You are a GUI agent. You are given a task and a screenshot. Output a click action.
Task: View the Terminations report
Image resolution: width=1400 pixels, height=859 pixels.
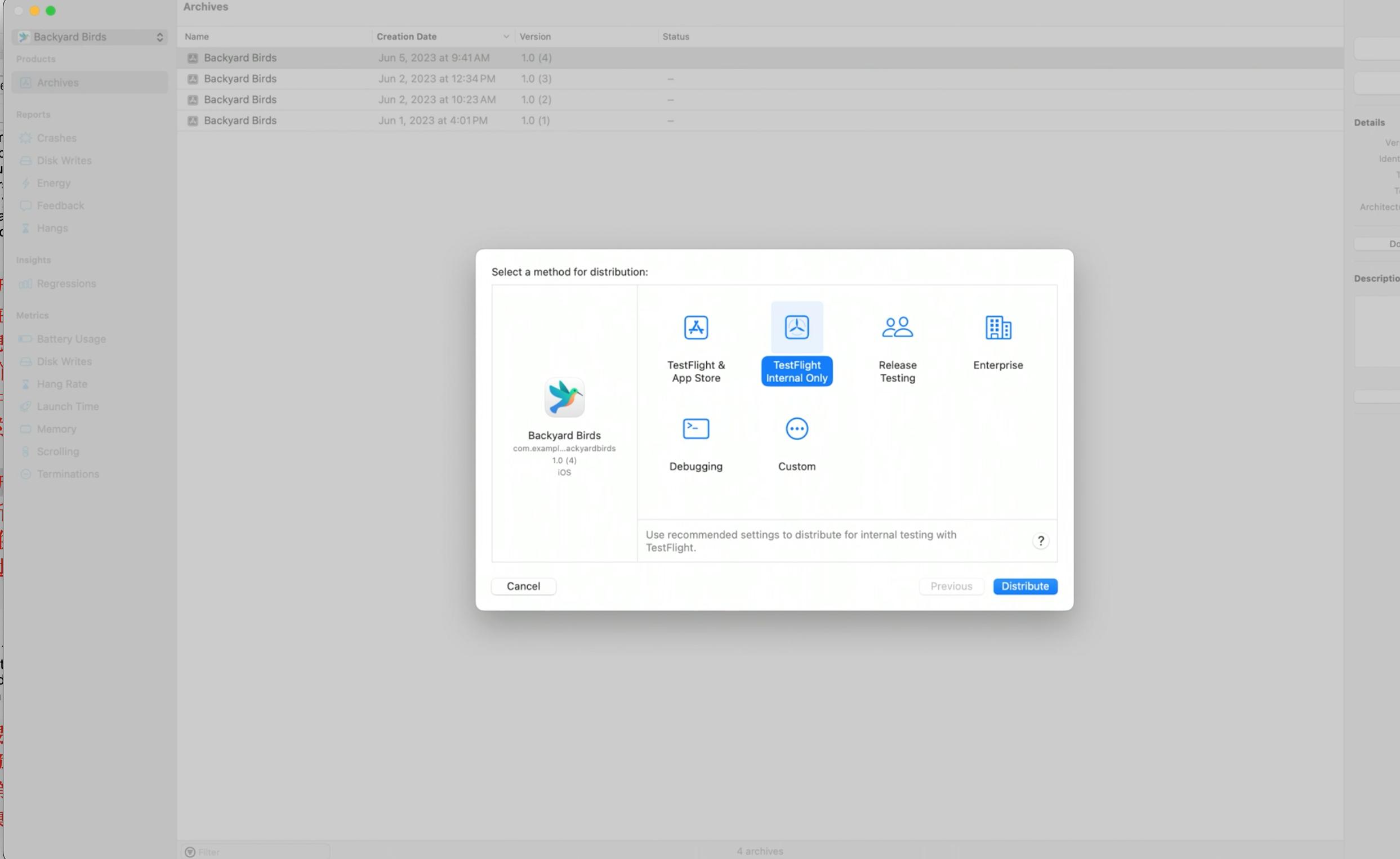click(x=68, y=474)
